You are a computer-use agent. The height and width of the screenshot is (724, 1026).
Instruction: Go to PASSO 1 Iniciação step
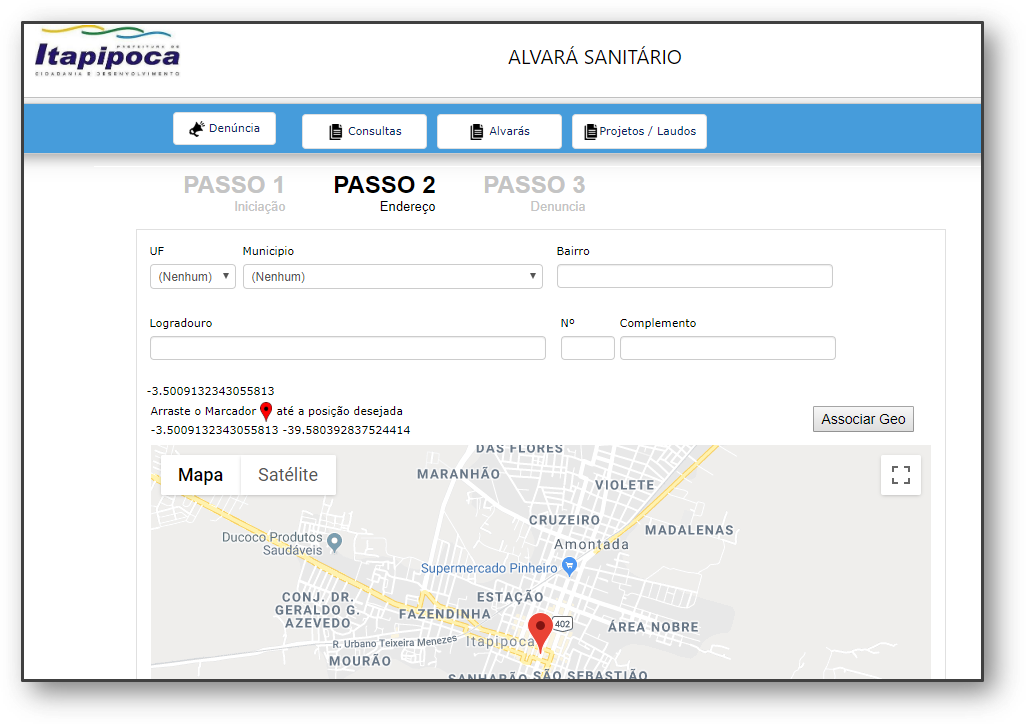point(234,193)
